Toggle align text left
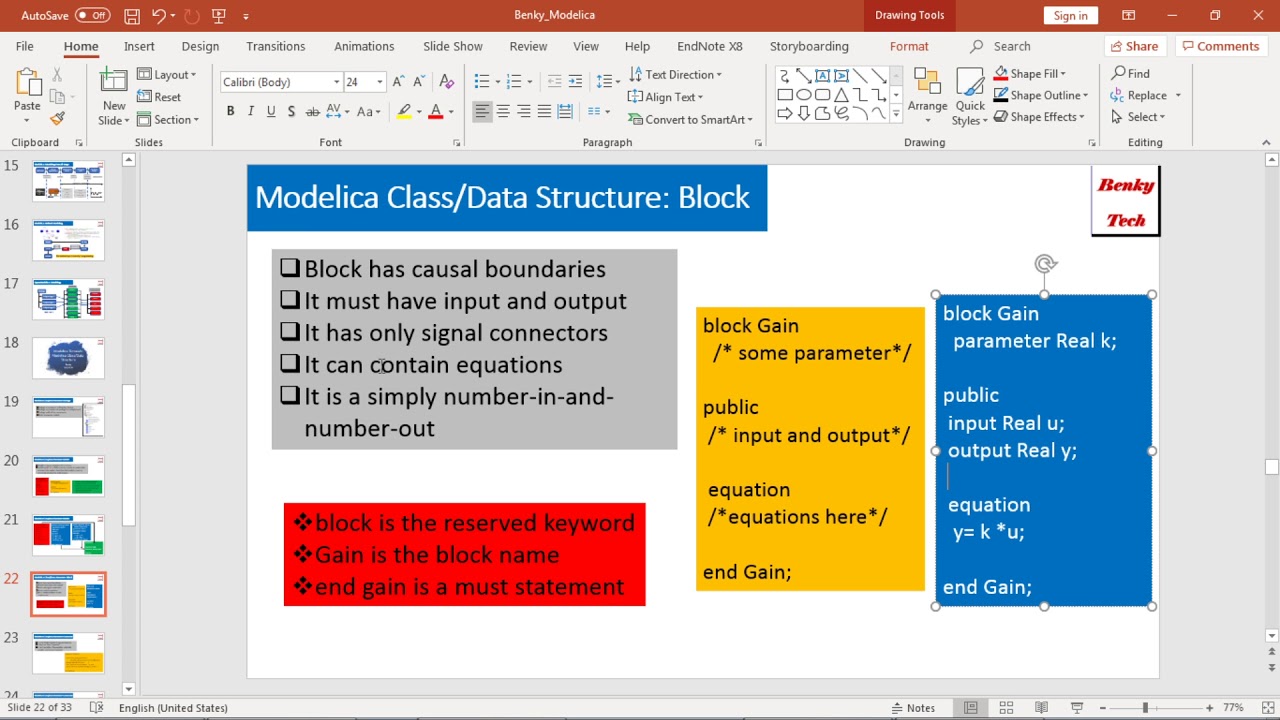The width and height of the screenshot is (1280, 720). 483,112
